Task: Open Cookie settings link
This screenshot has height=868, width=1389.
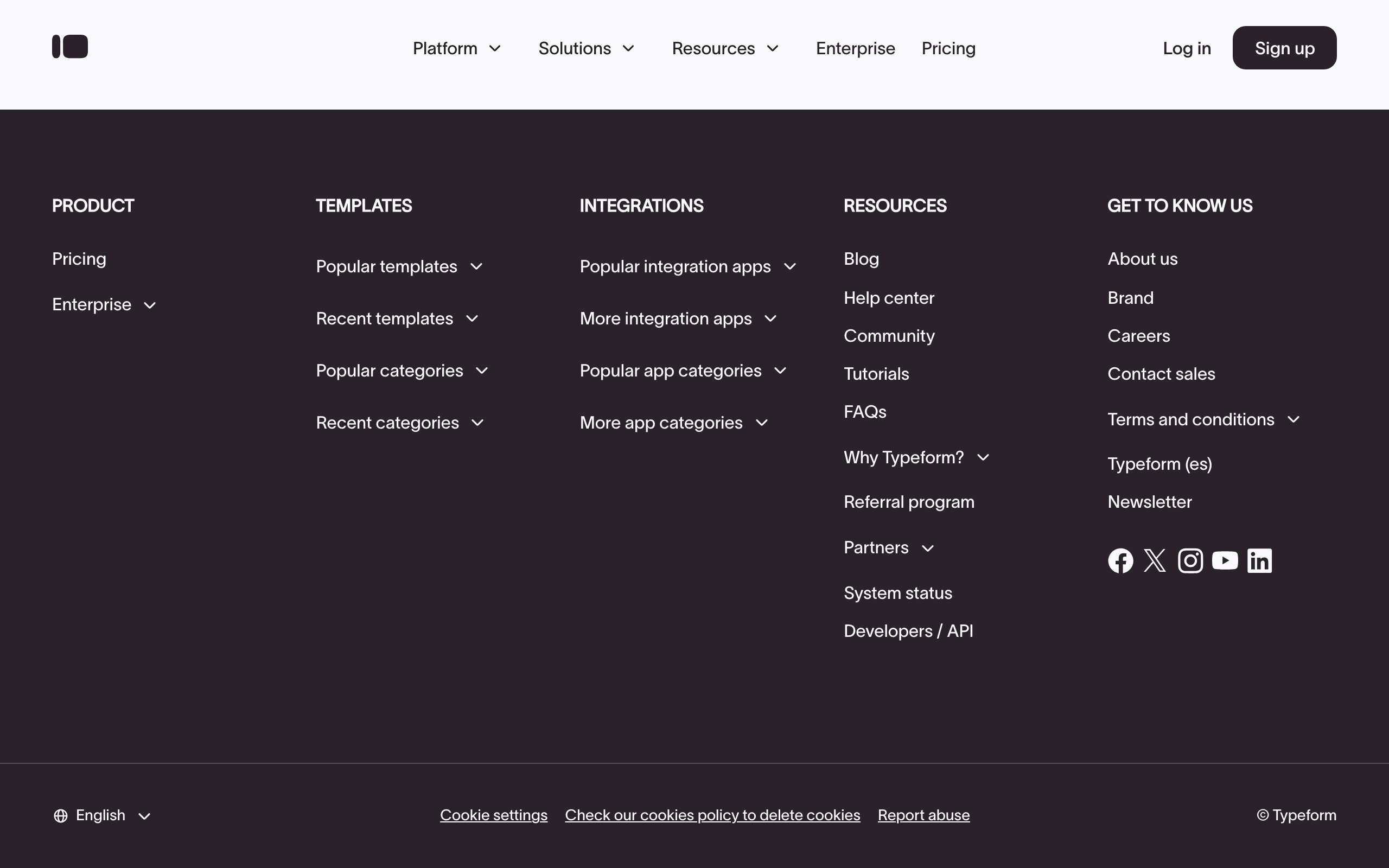Action: tap(494, 815)
